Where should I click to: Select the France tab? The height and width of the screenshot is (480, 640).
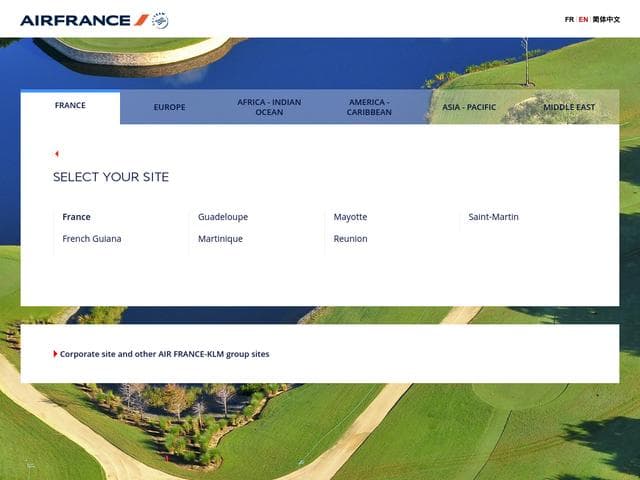(70, 106)
